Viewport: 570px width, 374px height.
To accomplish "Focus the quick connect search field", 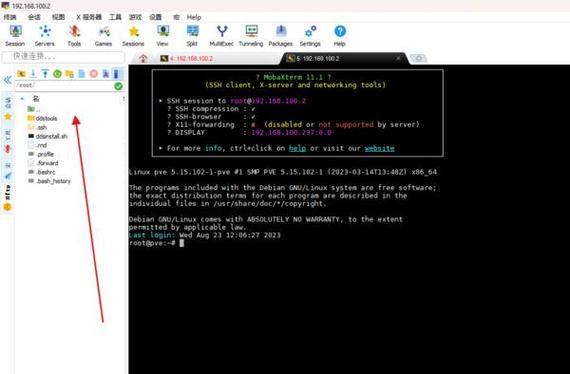I will coord(64,57).
